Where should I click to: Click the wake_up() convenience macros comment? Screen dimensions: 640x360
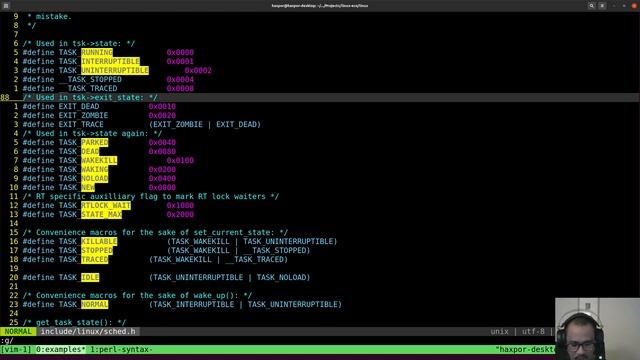(137, 295)
